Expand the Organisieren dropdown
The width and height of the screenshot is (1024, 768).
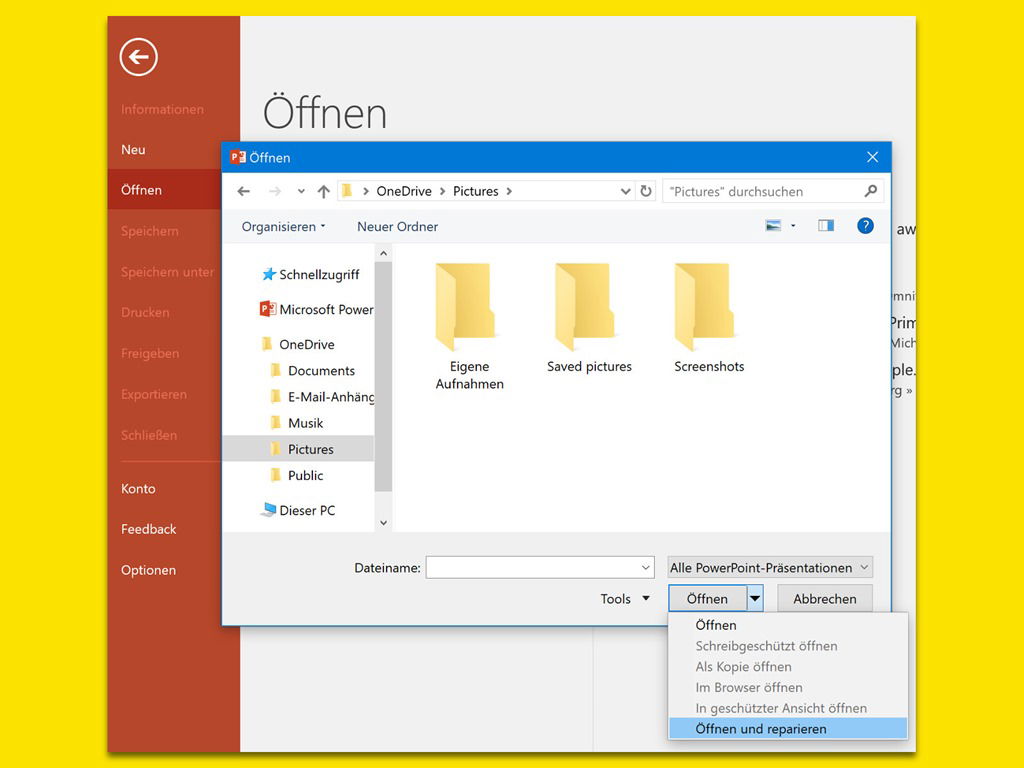(283, 227)
